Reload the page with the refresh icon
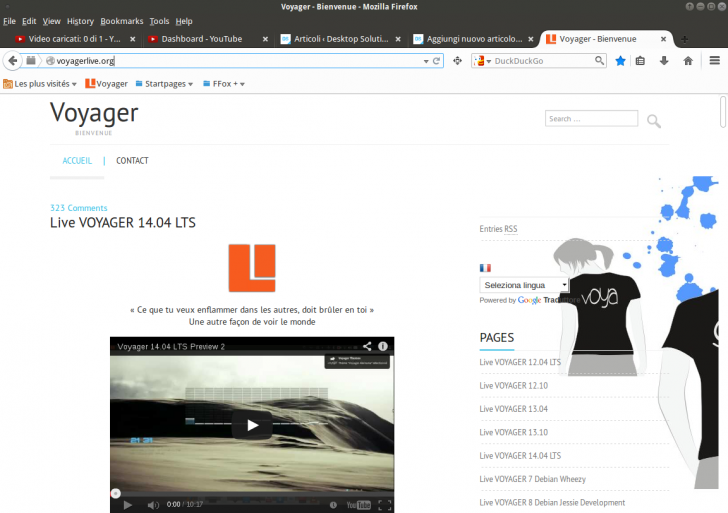Image resolution: width=728 pixels, height=513 pixels. point(437,61)
